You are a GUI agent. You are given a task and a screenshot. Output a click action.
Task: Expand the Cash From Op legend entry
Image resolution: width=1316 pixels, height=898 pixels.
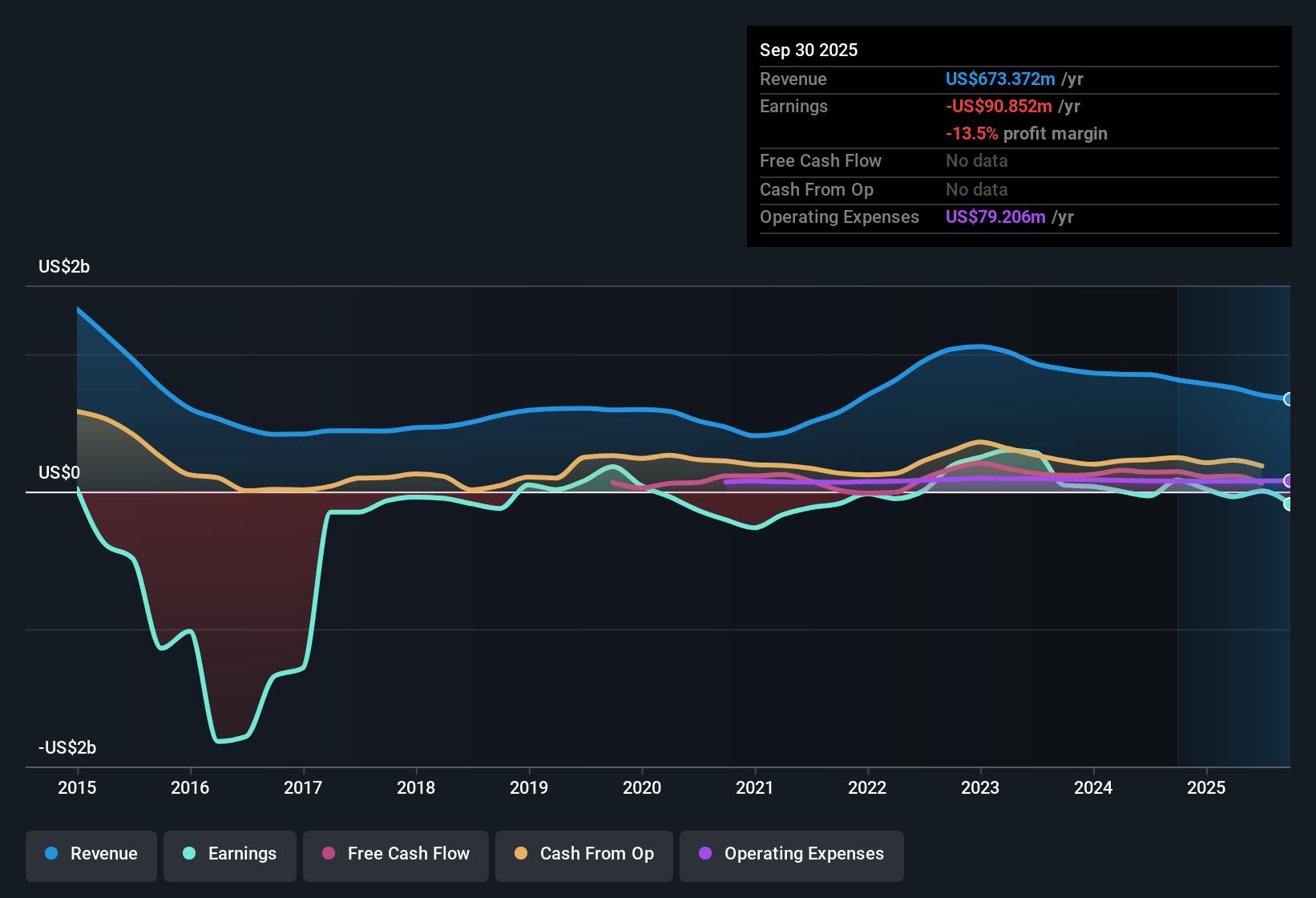point(583,854)
